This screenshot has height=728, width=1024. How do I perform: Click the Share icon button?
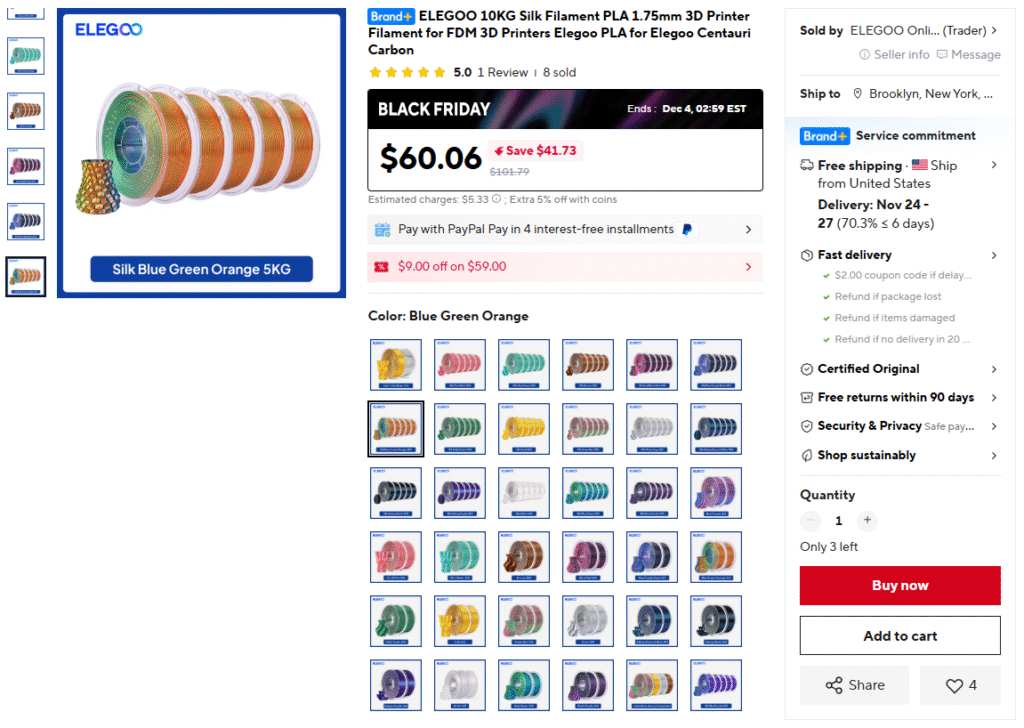pyautogui.click(x=834, y=686)
